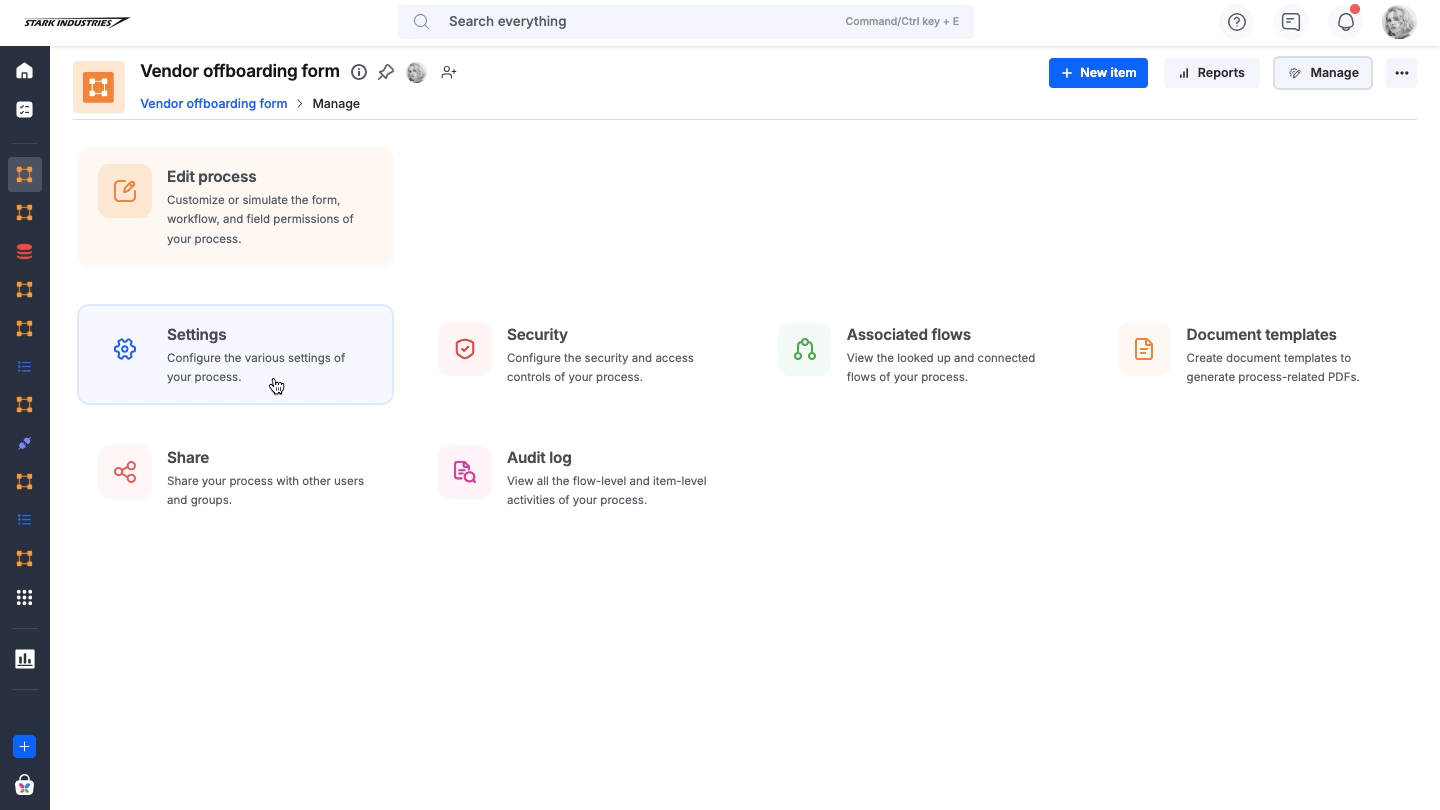Open the messages chat icon in header
The width and height of the screenshot is (1440, 810).
1291,22
